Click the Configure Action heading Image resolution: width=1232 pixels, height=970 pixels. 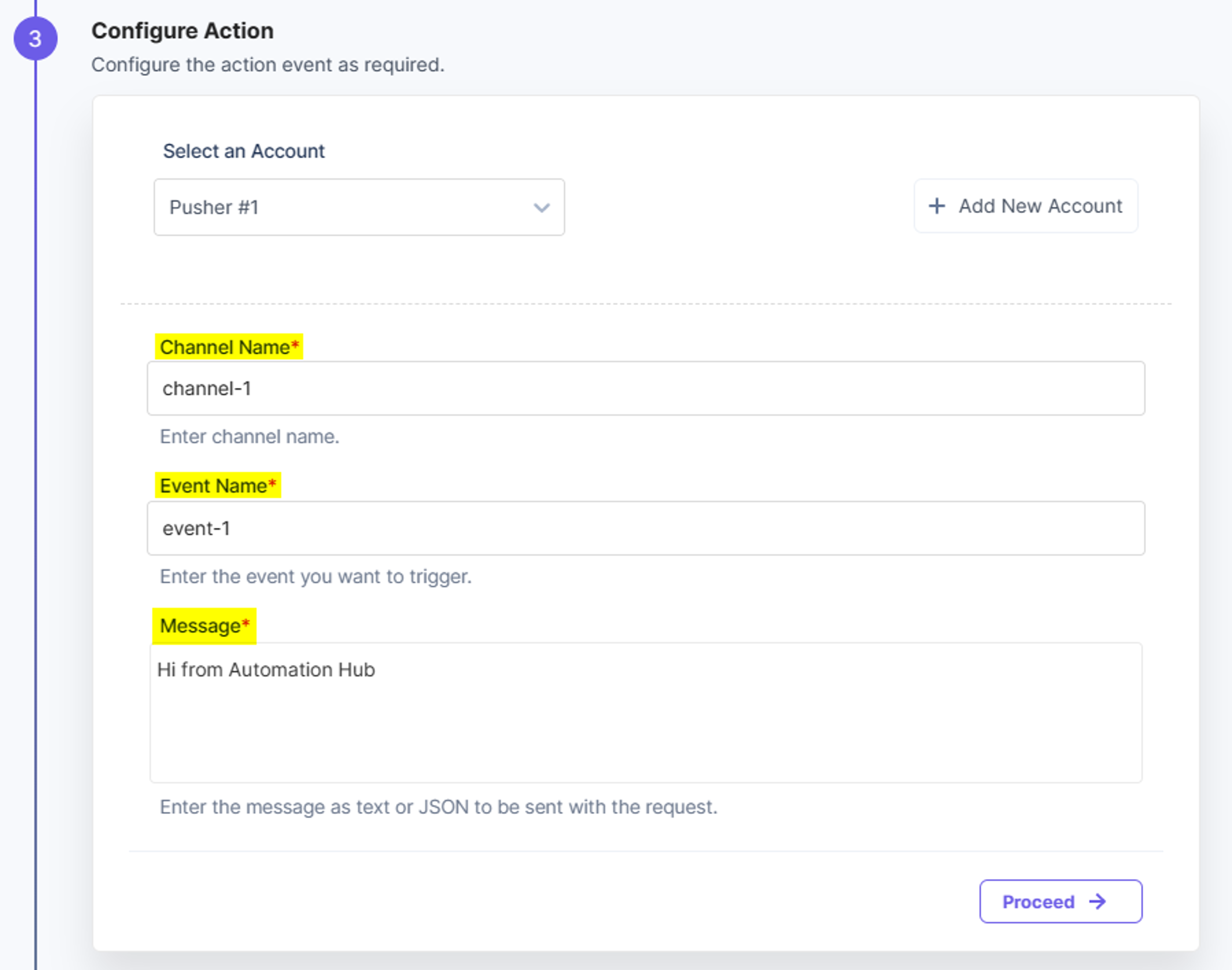(x=182, y=31)
